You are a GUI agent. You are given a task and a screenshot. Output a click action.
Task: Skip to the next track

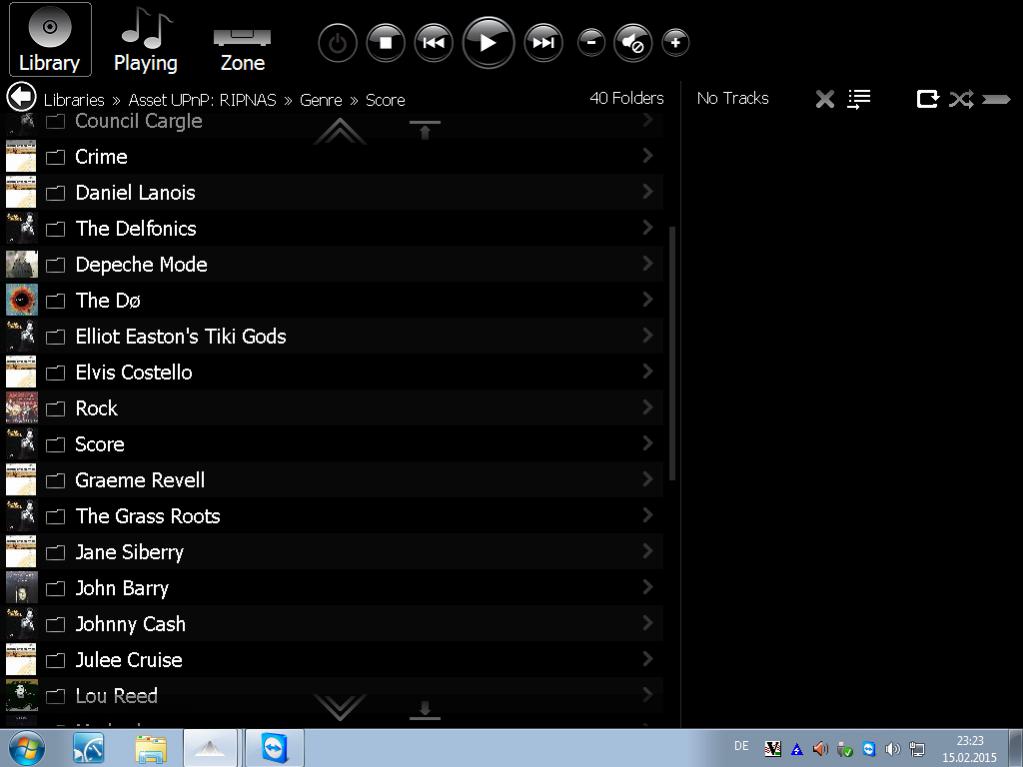[x=543, y=43]
